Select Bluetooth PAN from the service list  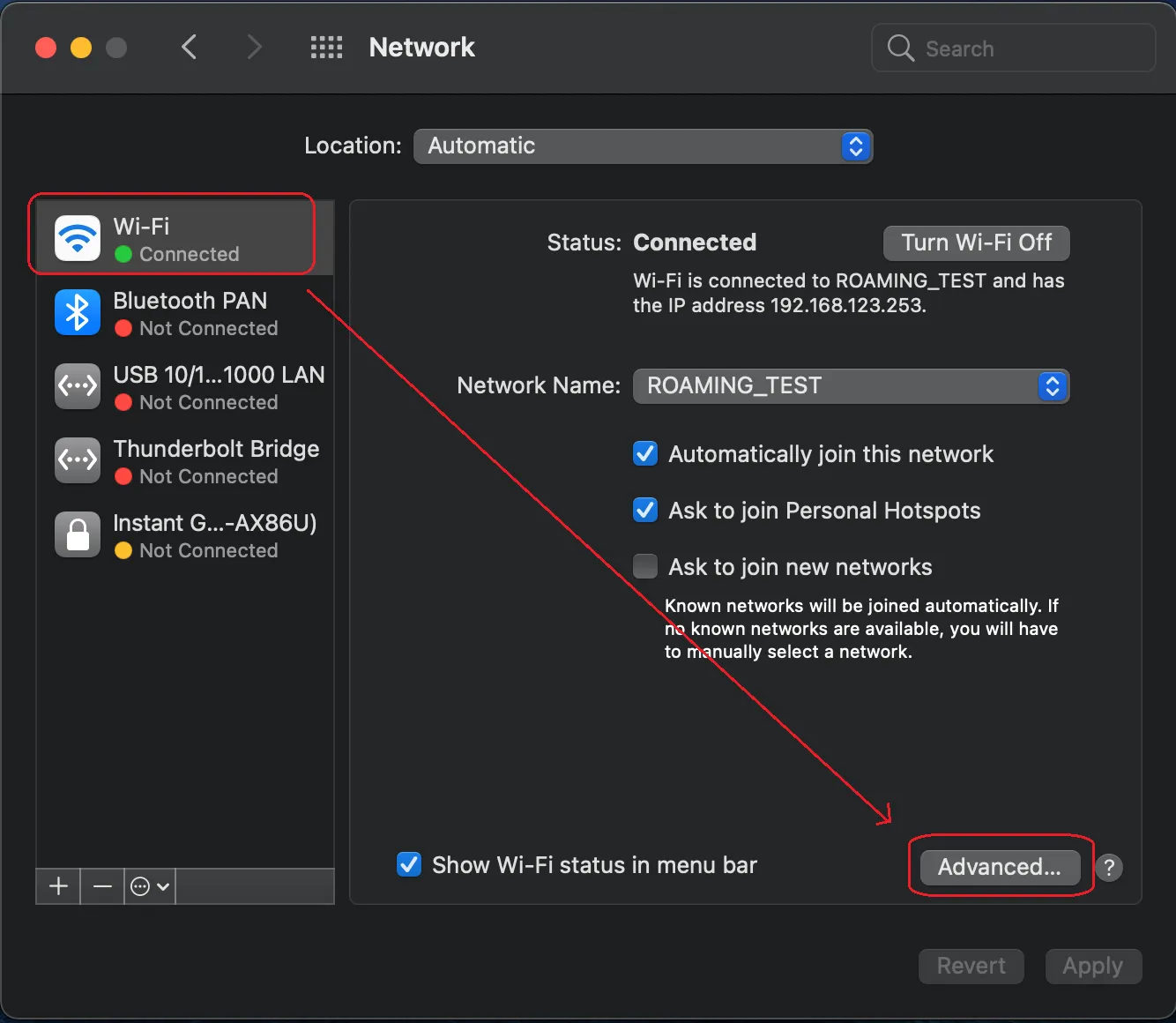(176, 313)
